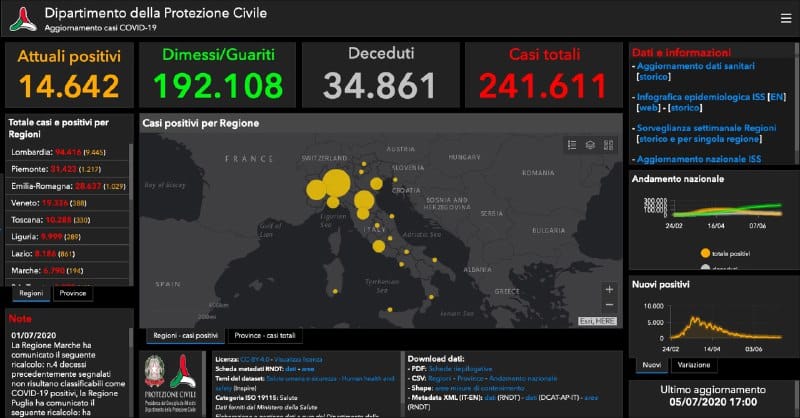
Task: Open the EN infographic link
Action: [777, 97]
